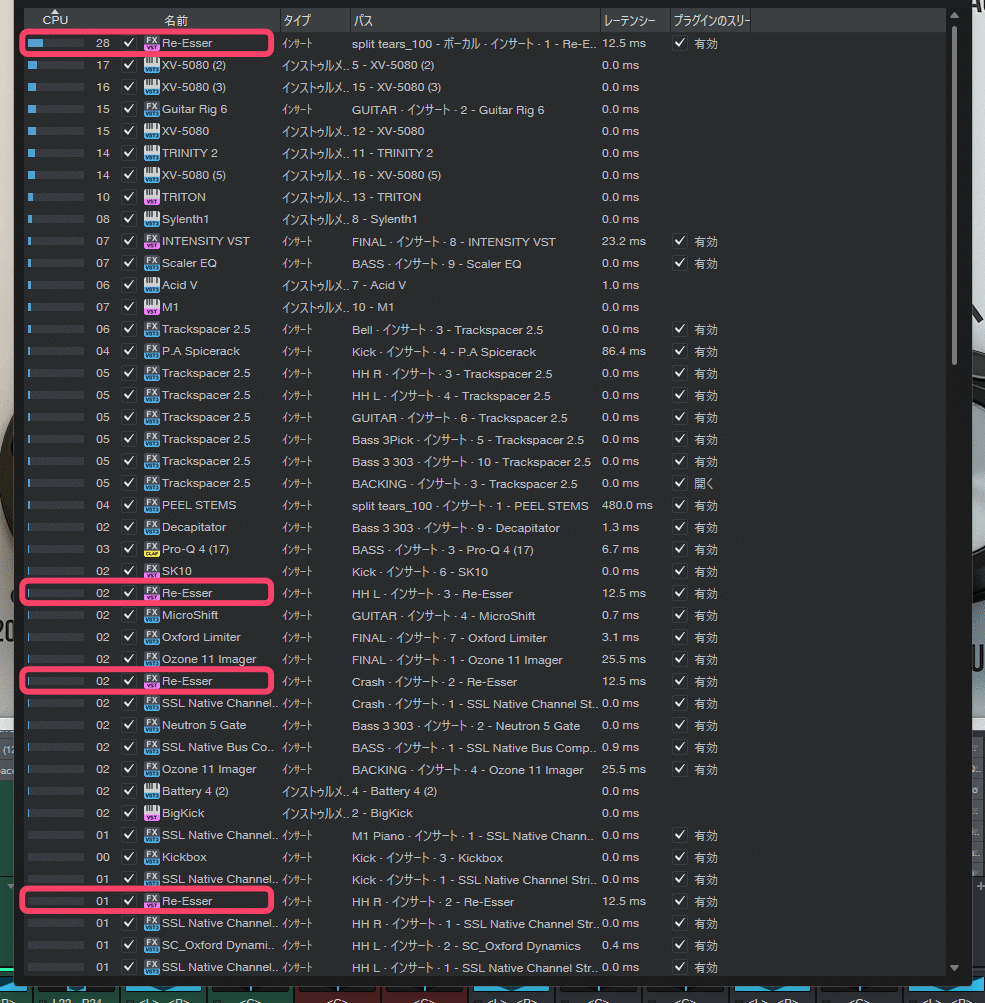Click the Sylenth1 instrument keyboard icon
Viewport: 985px width, 1003px height.
[x=152, y=219]
